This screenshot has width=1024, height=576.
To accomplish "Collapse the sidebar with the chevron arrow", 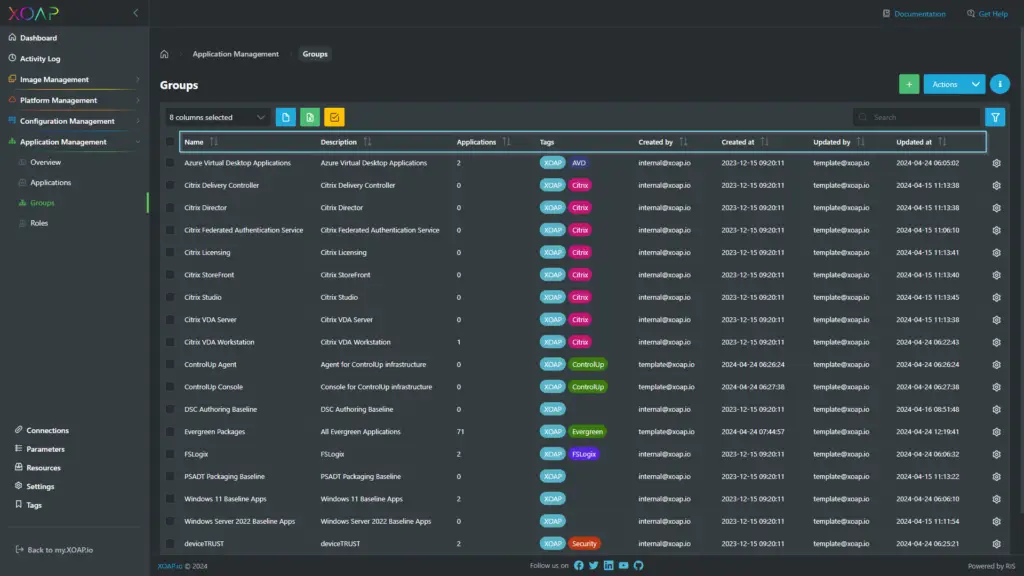I will (x=136, y=12).
